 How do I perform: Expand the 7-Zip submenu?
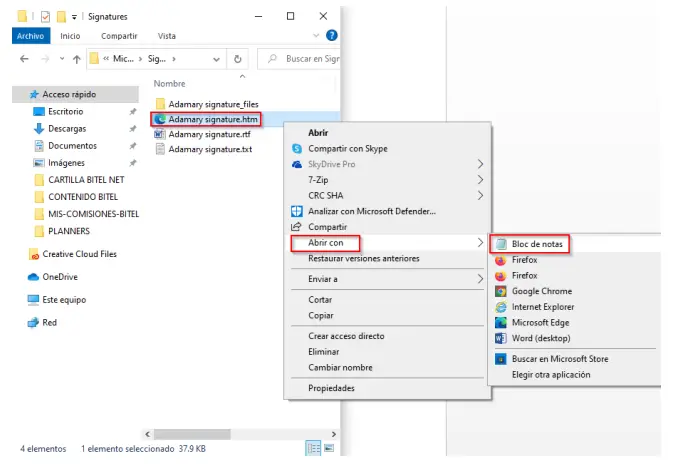388,180
